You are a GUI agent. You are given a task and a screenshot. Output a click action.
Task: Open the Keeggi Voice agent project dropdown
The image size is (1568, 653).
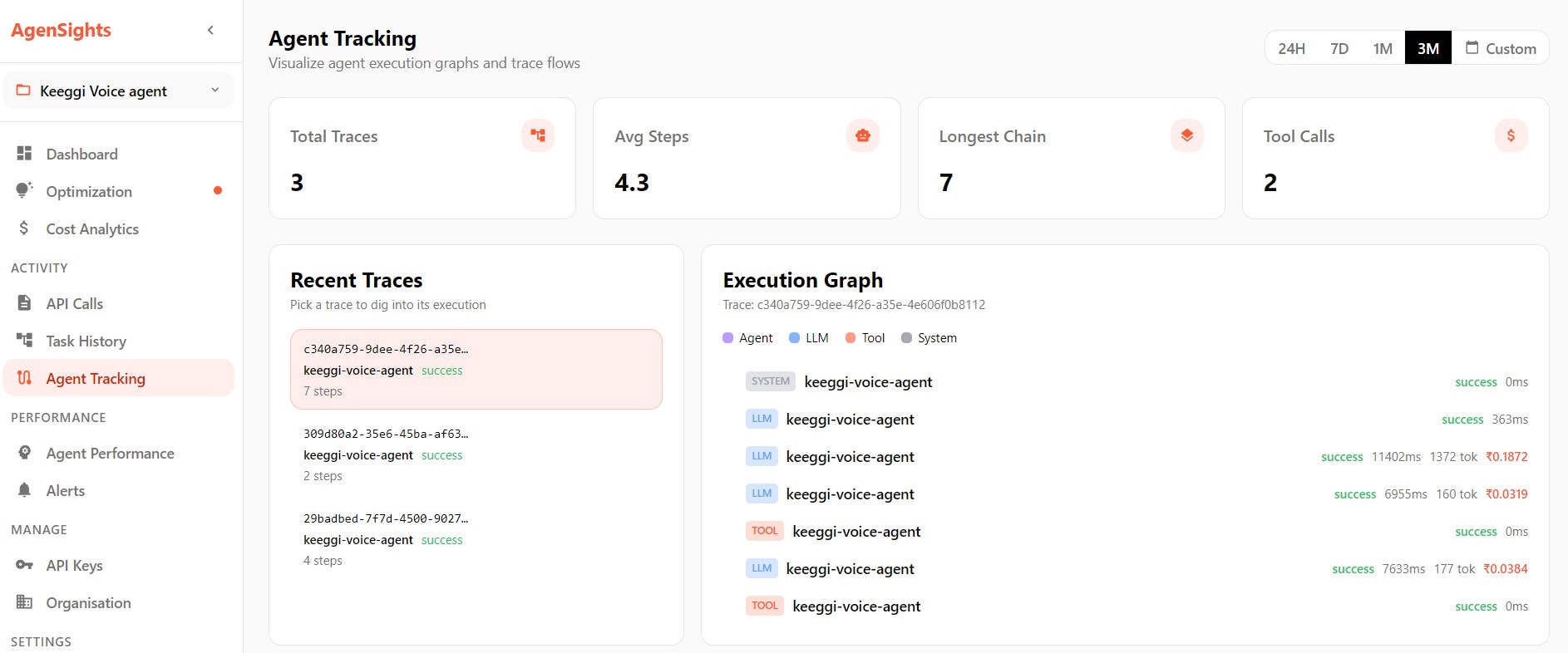[118, 91]
